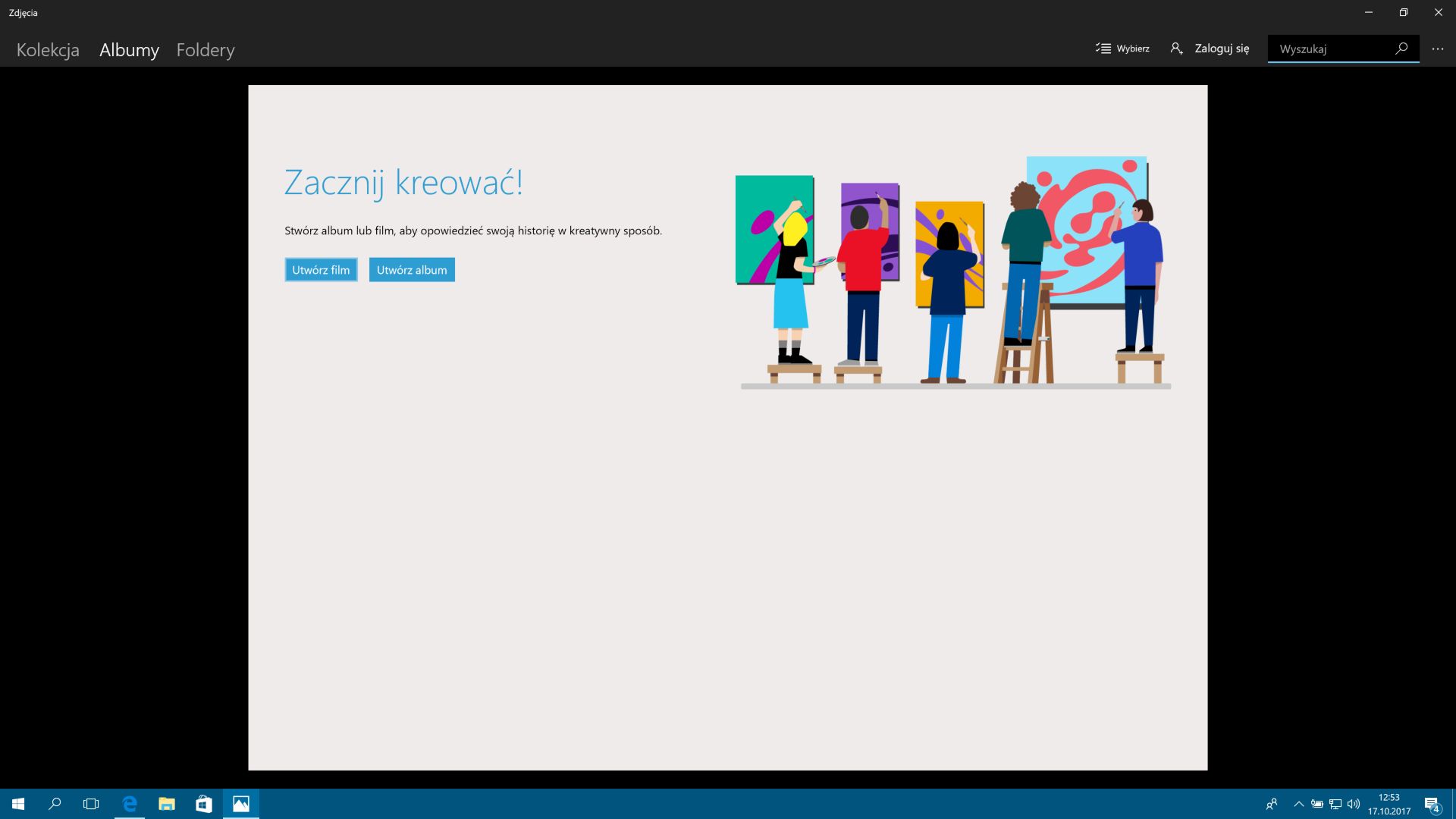Click the Wybierz selection list icon
The width and height of the screenshot is (1456, 819).
click(1103, 49)
